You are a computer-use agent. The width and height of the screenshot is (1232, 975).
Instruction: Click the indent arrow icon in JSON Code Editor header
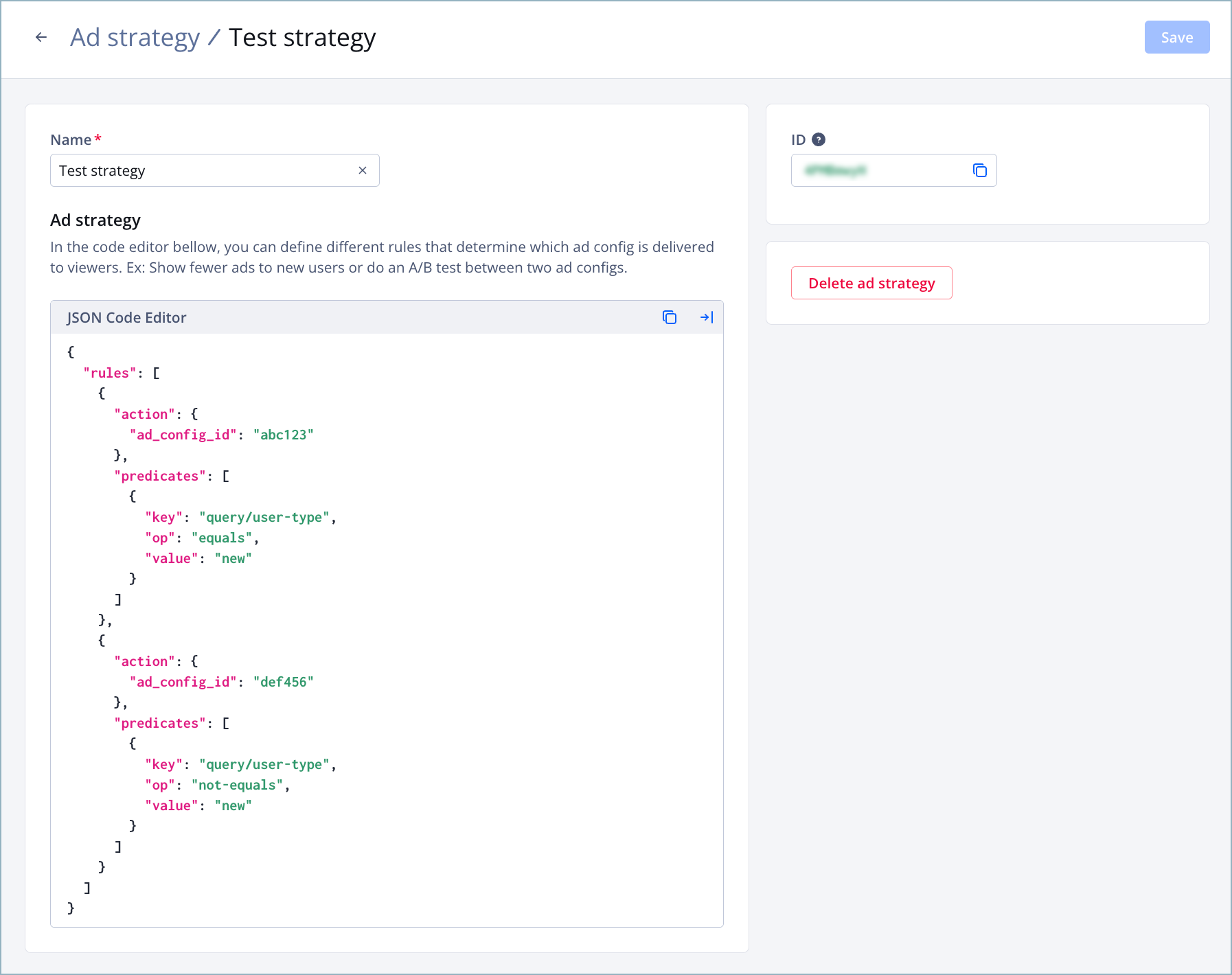coord(707,317)
